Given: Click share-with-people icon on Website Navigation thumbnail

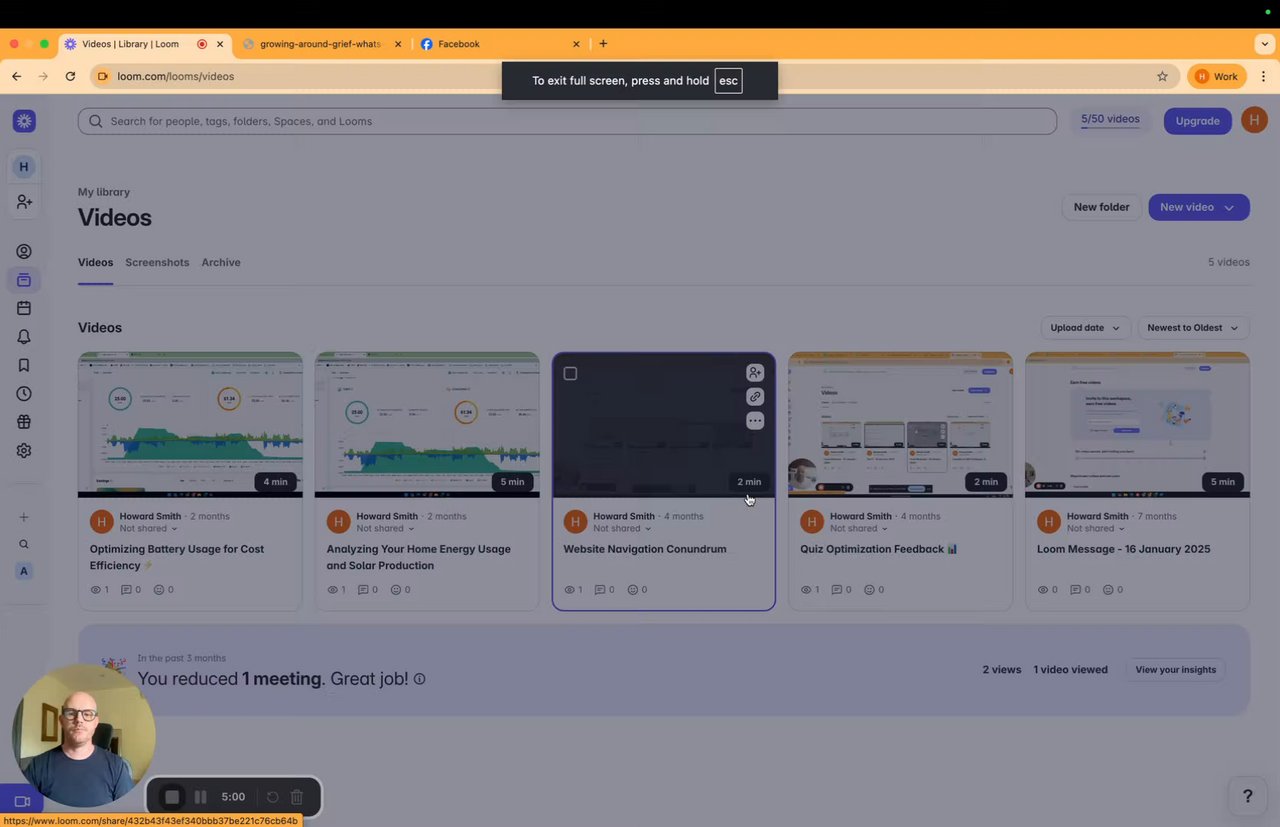Looking at the screenshot, I should (755, 373).
